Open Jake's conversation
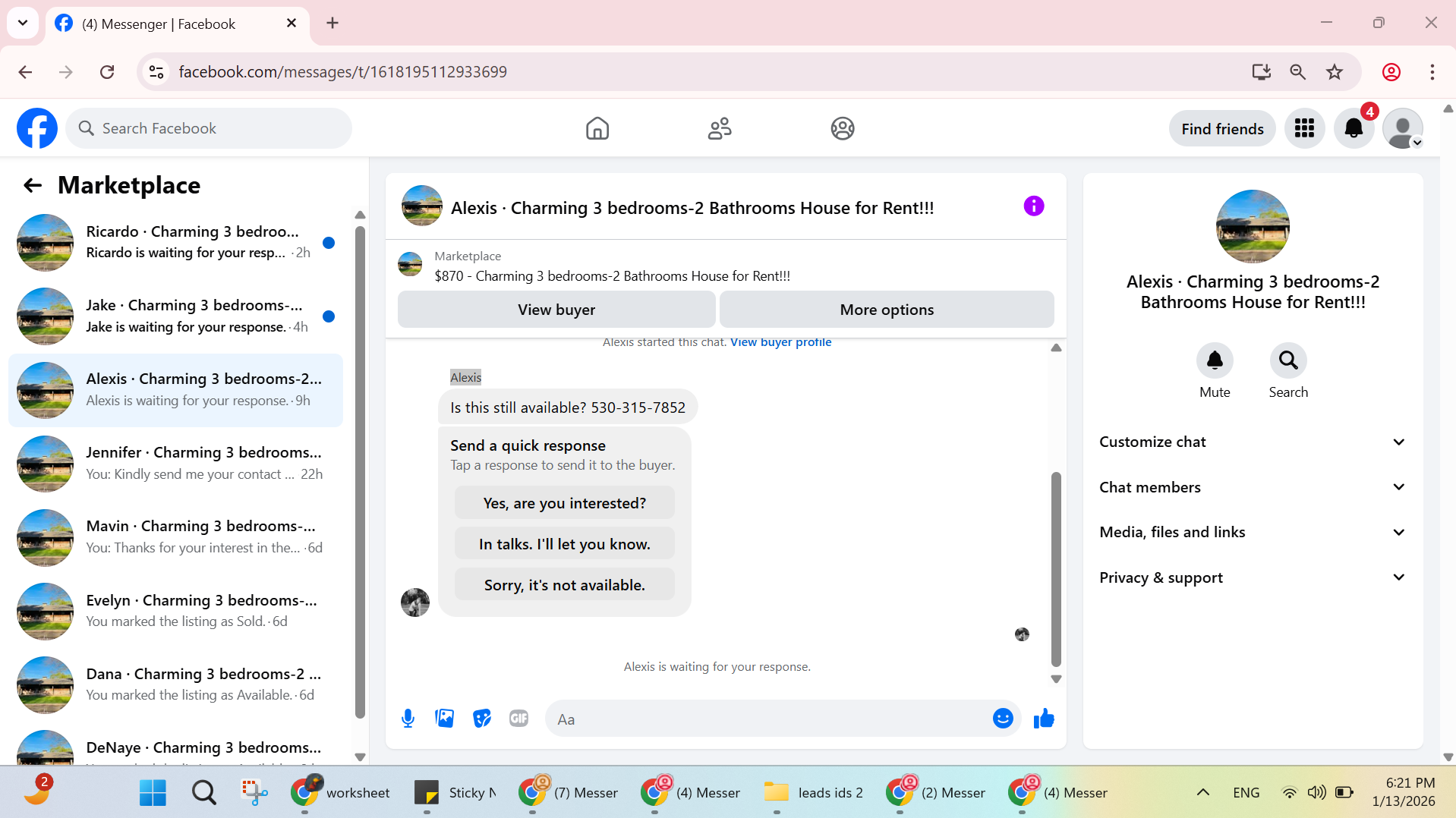Viewport: 1456px width, 818px height. [176, 316]
